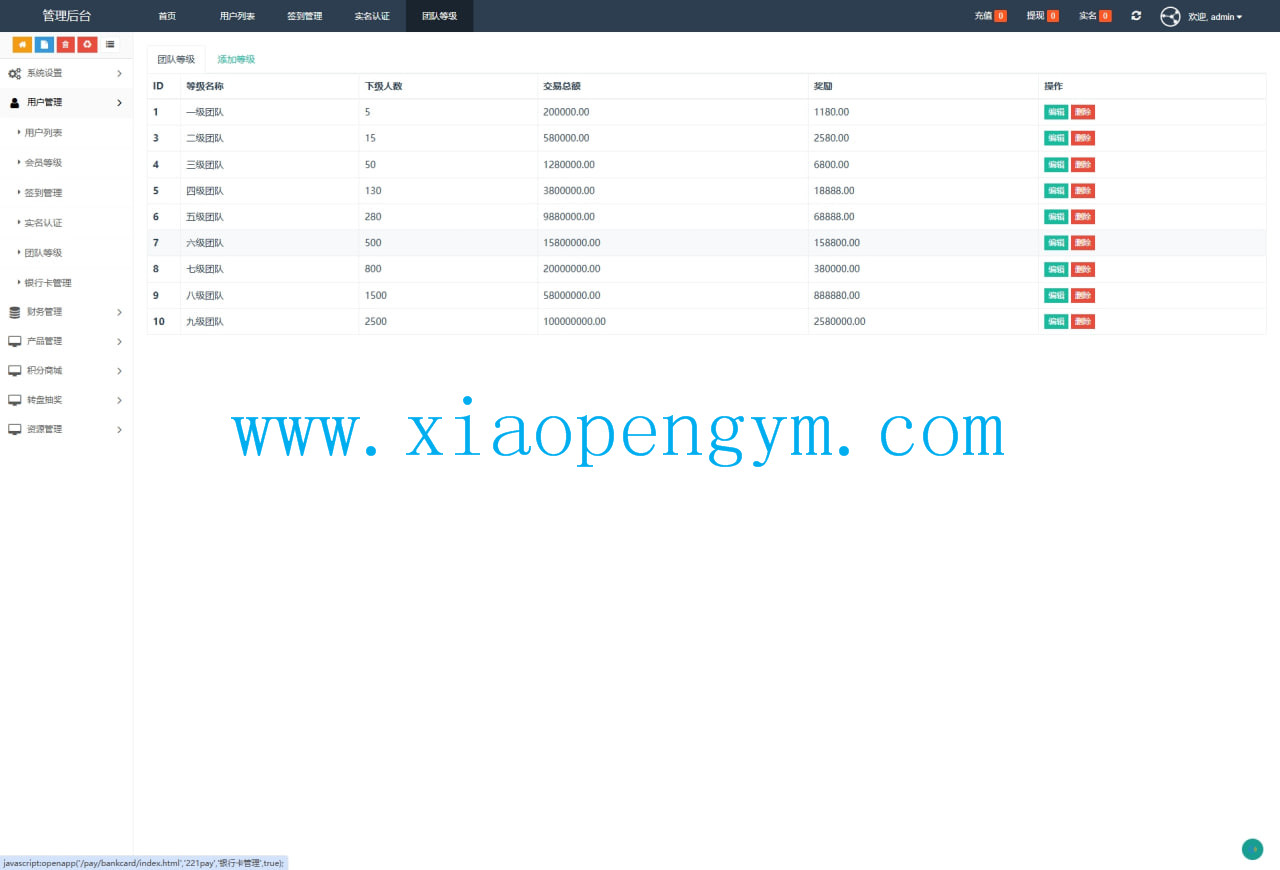Click the refresh icon in top bar

(x=1136, y=16)
